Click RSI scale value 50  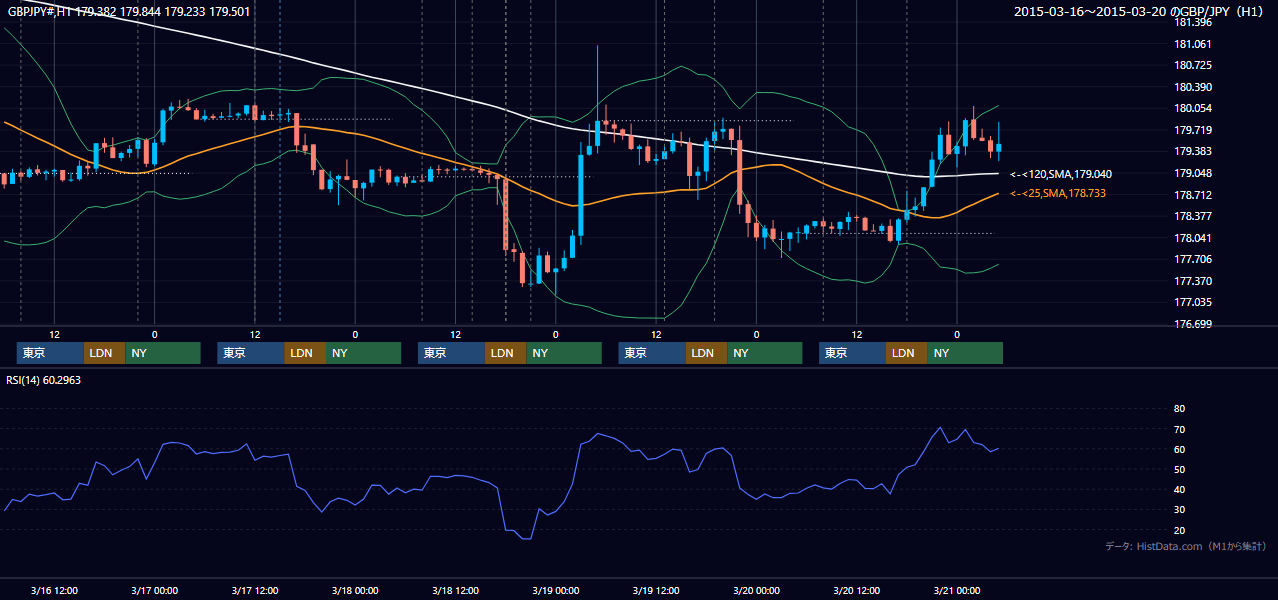coord(1179,469)
